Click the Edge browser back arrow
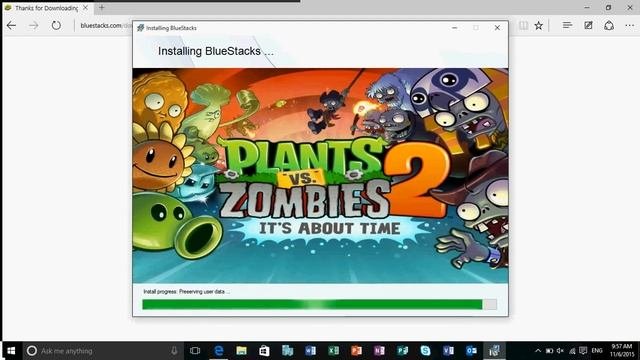Viewport: 640px width, 360px height. tap(11, 25)
